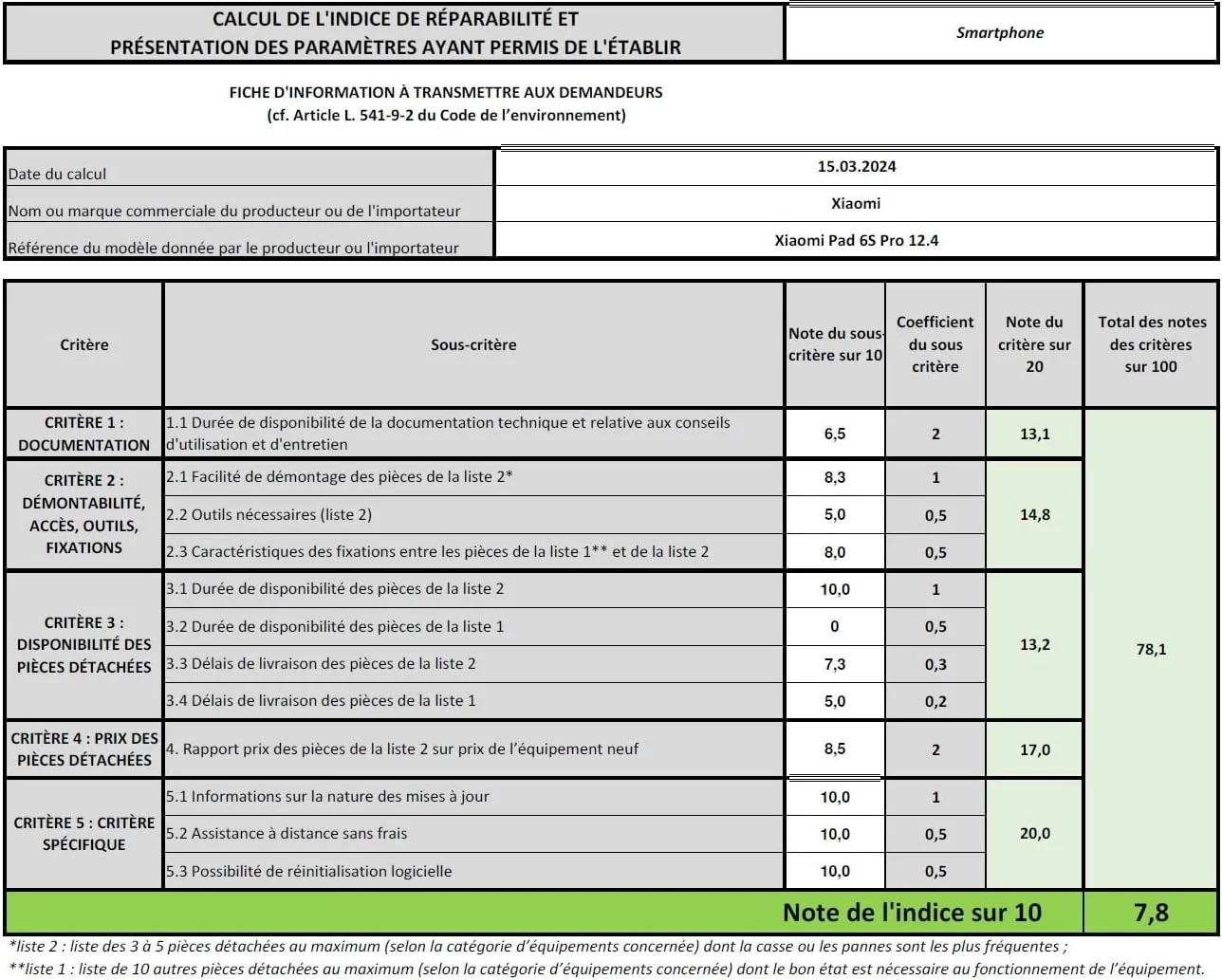Select the 14,8 criterion 2 score cell
Image resolution: width=1222 pixels, height=980 pixels.
[x=1034, y=515]
